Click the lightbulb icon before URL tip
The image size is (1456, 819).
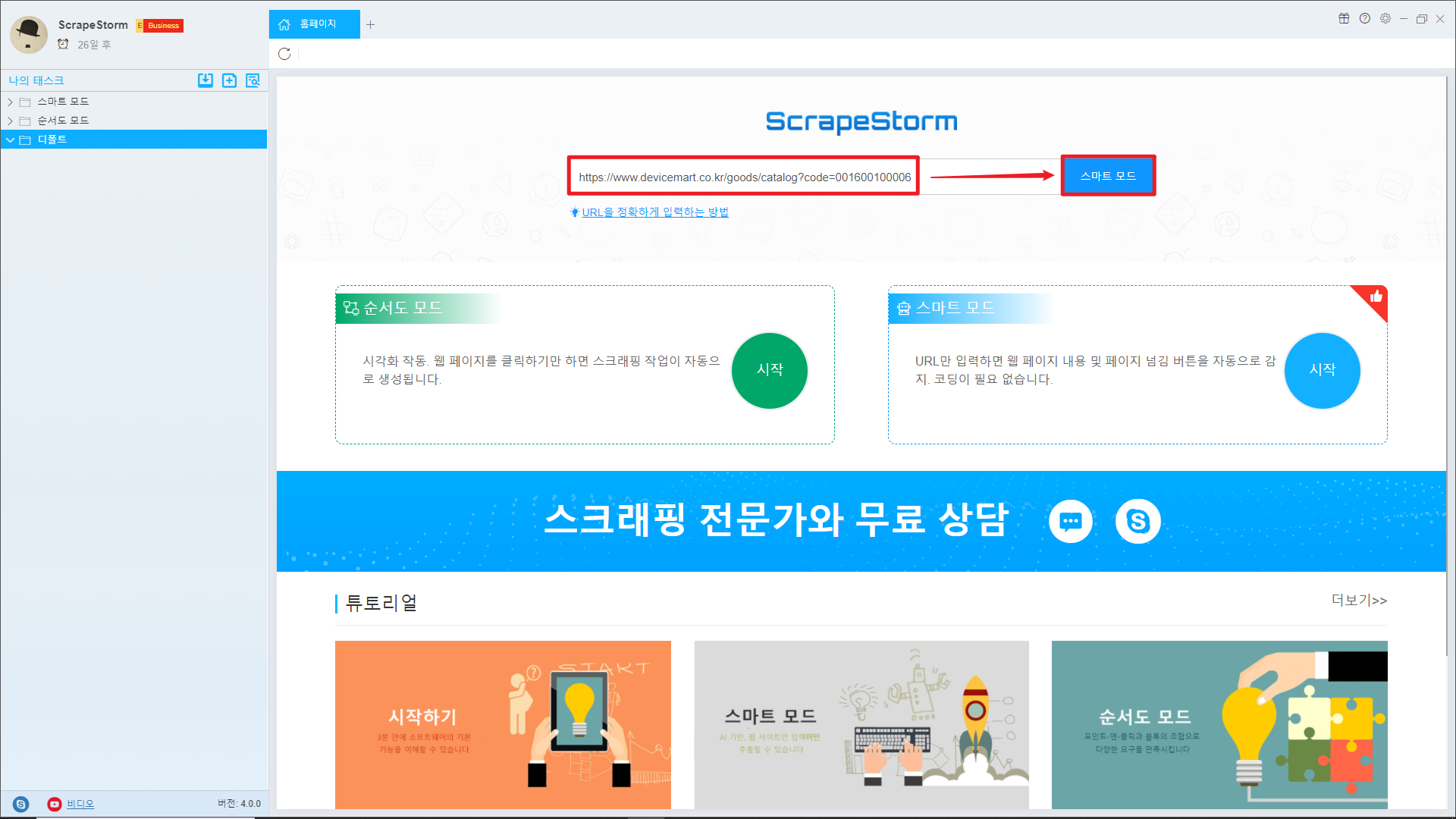coord(575,212)
